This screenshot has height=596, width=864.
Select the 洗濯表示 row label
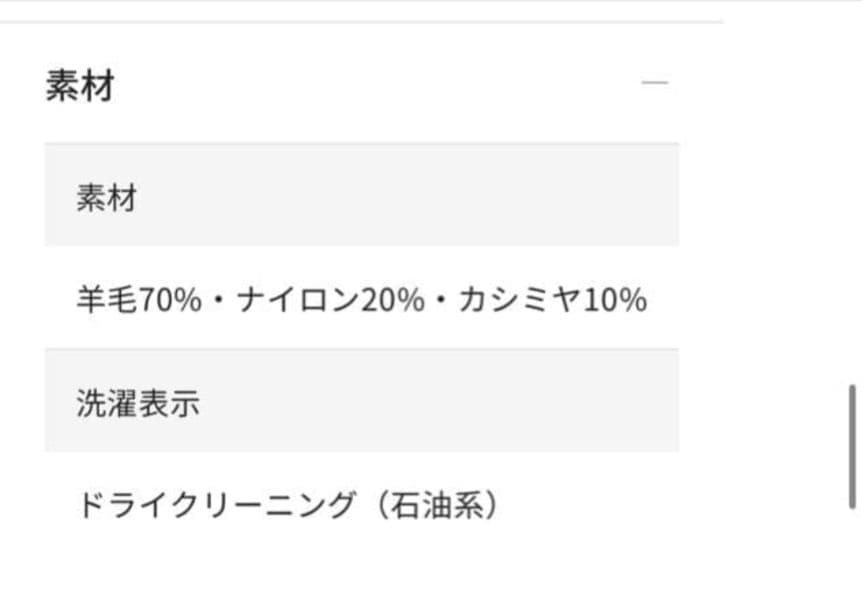(138, 402)
